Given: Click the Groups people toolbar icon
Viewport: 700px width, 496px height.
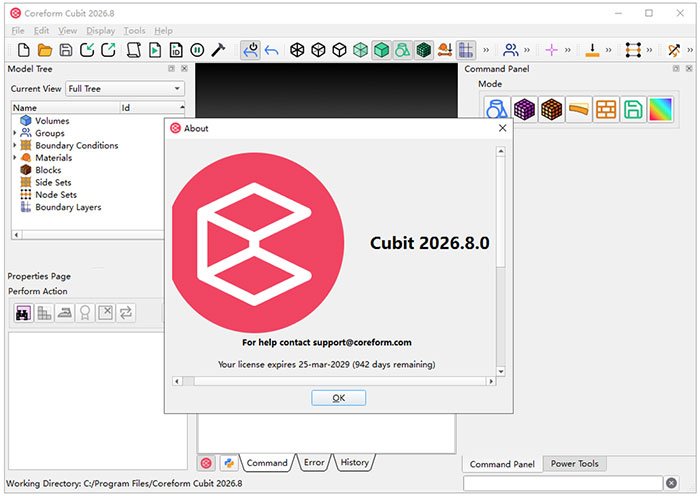Looking at the screenshot, I should click(x=510, y=50).
